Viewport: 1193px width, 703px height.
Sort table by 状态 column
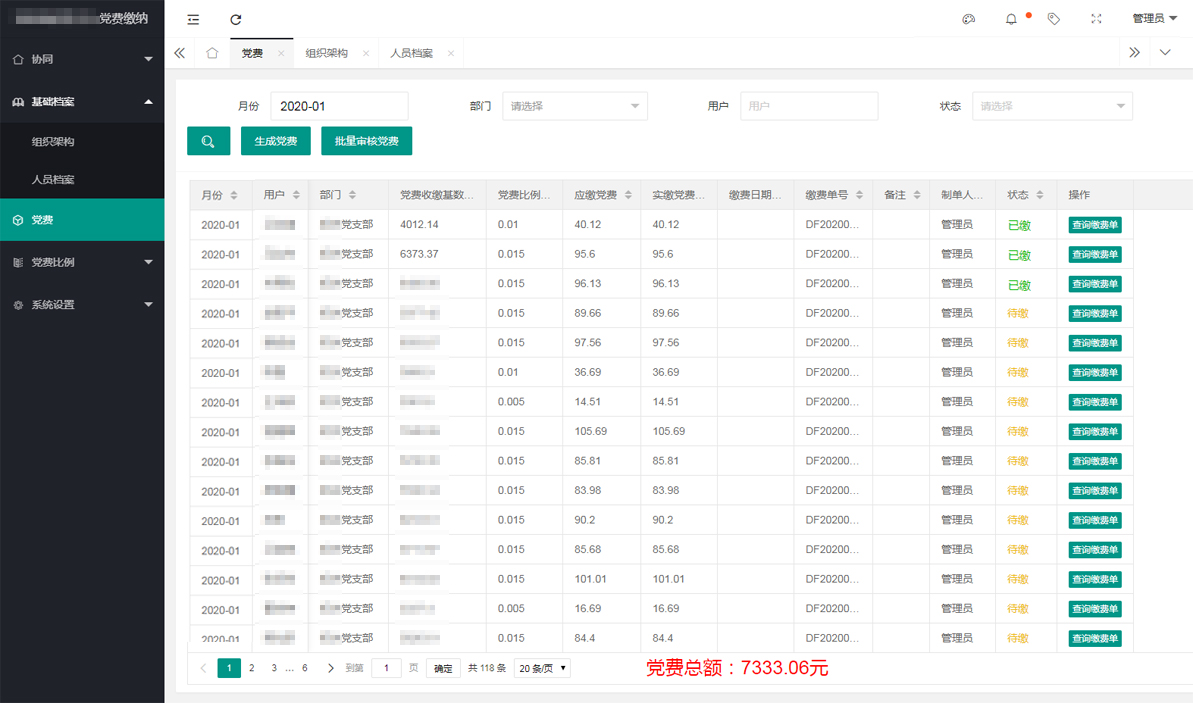coord(1040,196)
